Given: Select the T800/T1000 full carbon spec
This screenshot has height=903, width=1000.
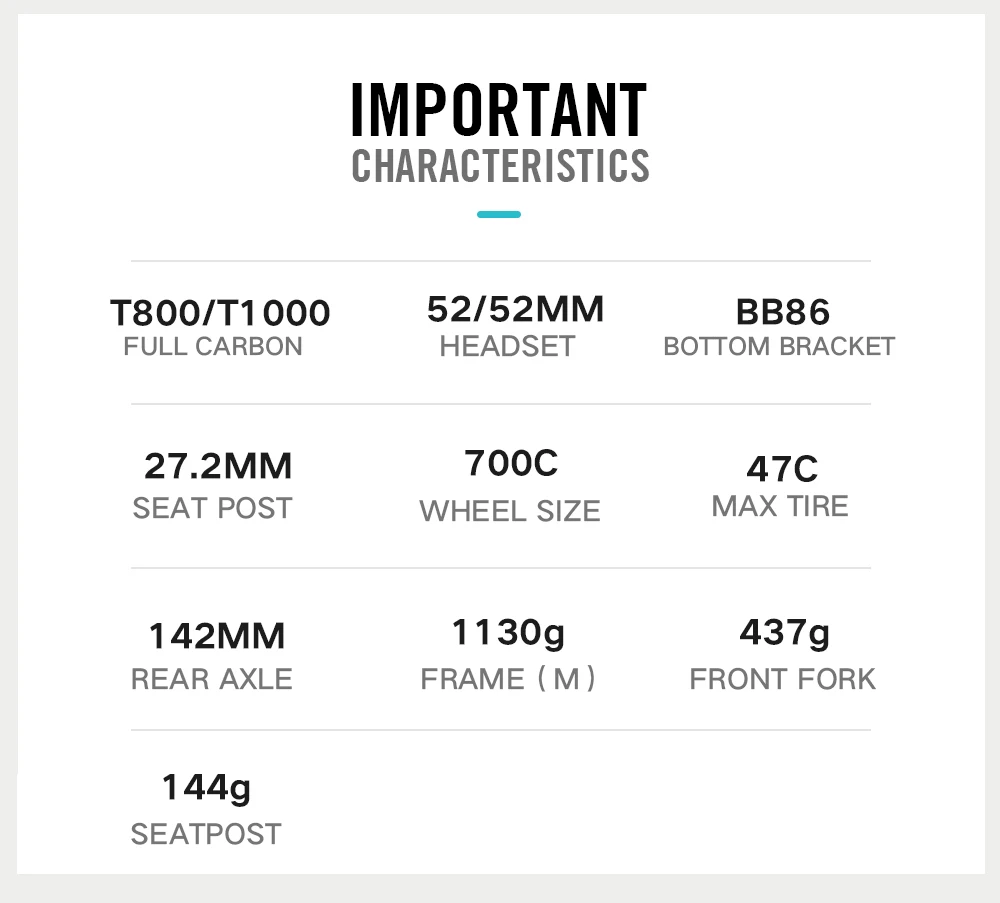Looking at the screenshot, I should tap(219, 313).
